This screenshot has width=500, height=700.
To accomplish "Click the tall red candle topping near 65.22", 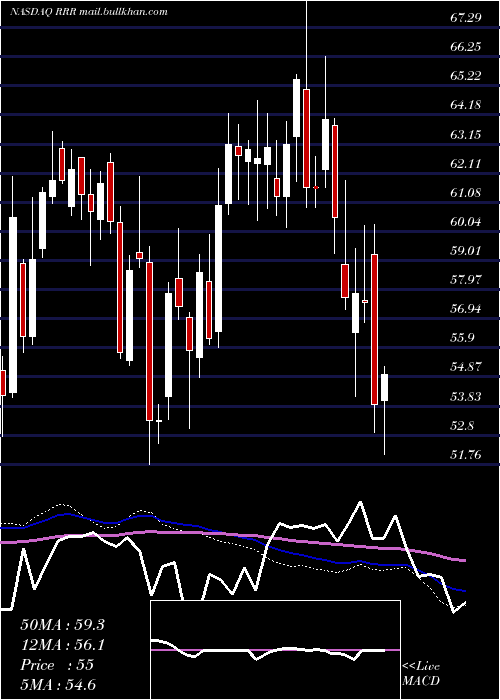I will tap(306, 138).
